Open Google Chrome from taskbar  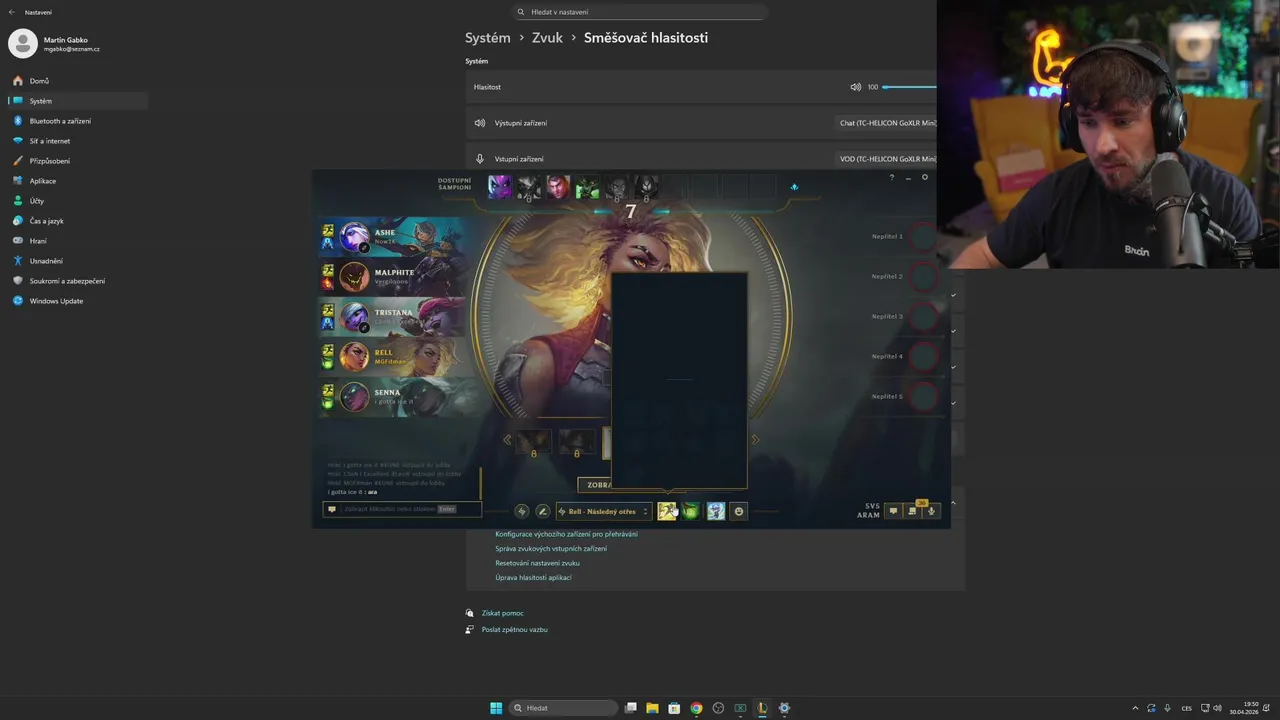click(x=696, y=708)
